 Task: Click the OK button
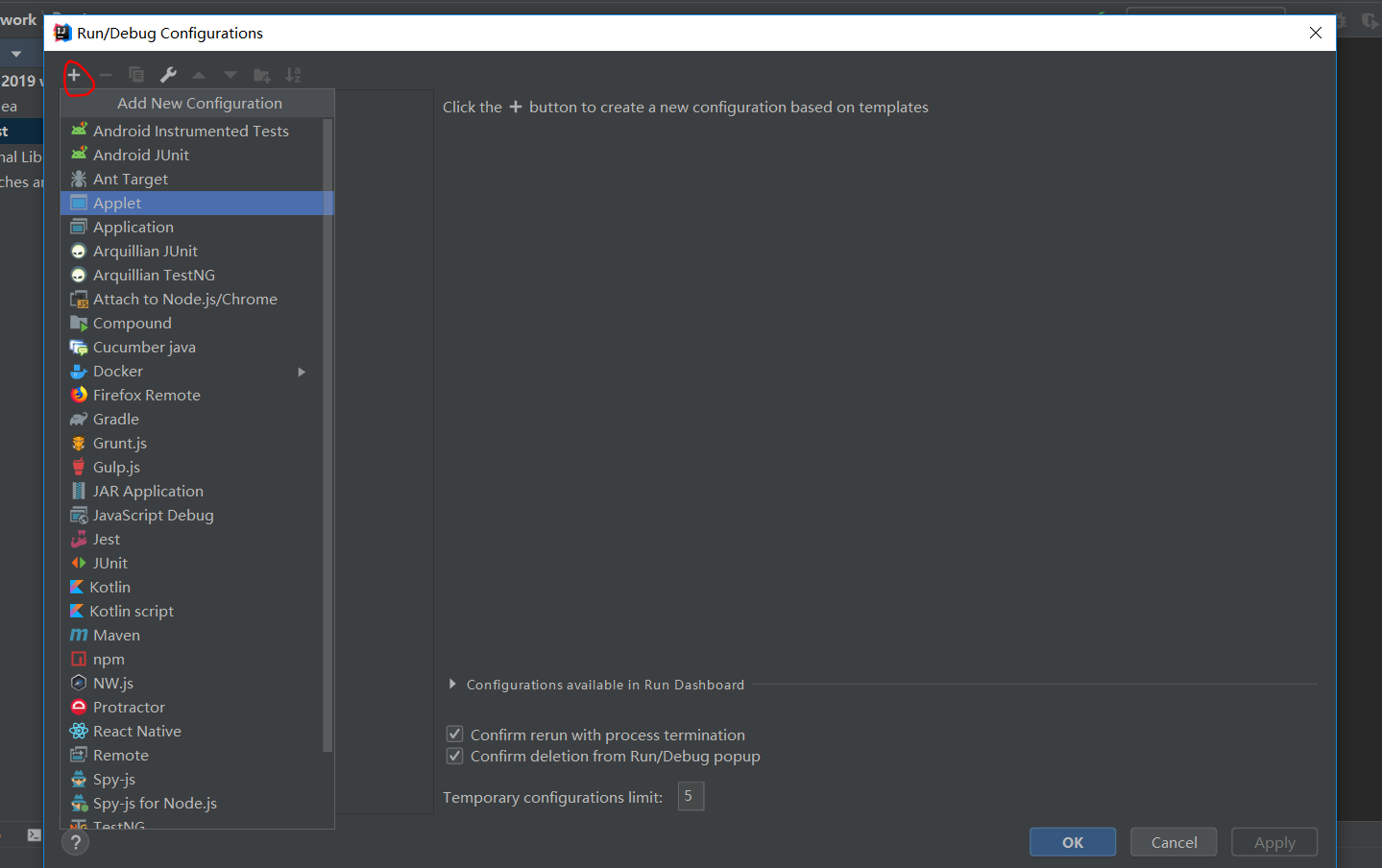point(1073,842)
